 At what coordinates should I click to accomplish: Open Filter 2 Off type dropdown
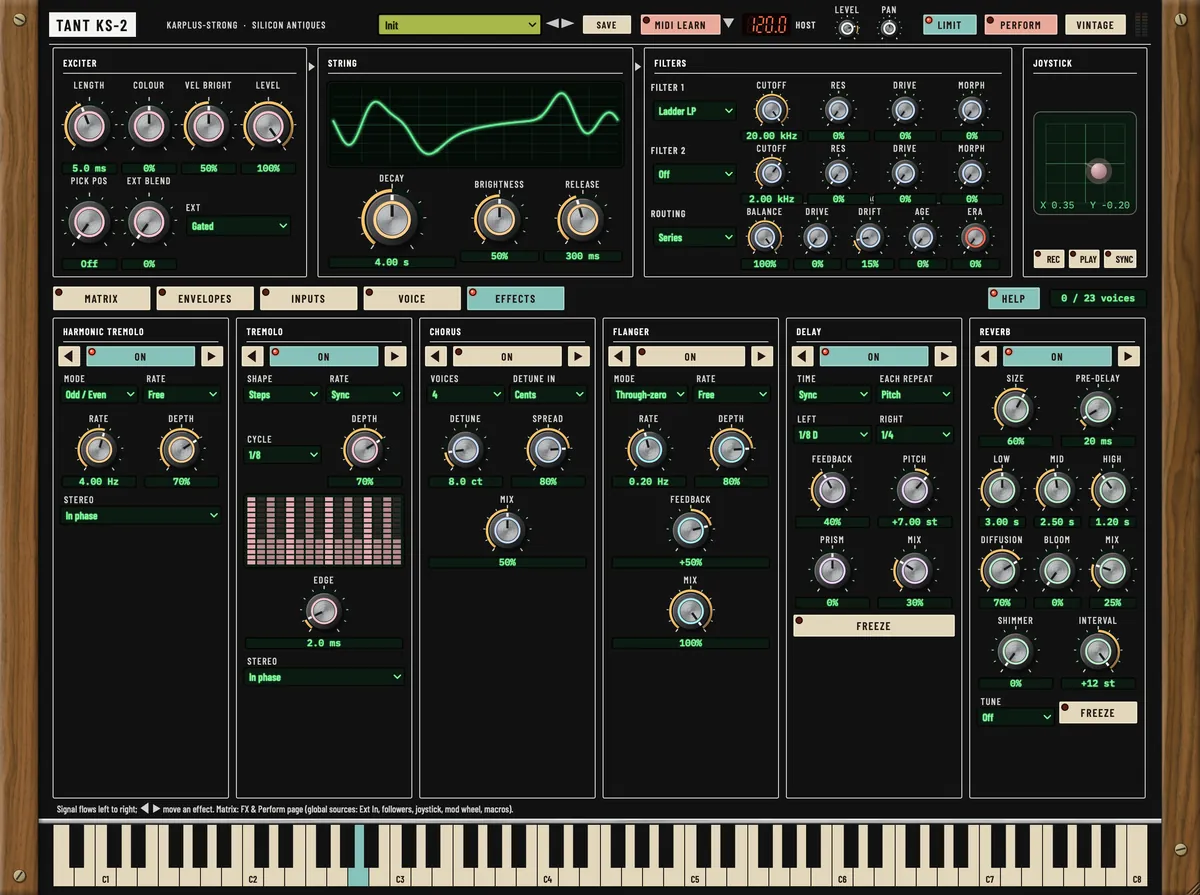[x=695, y=174]
